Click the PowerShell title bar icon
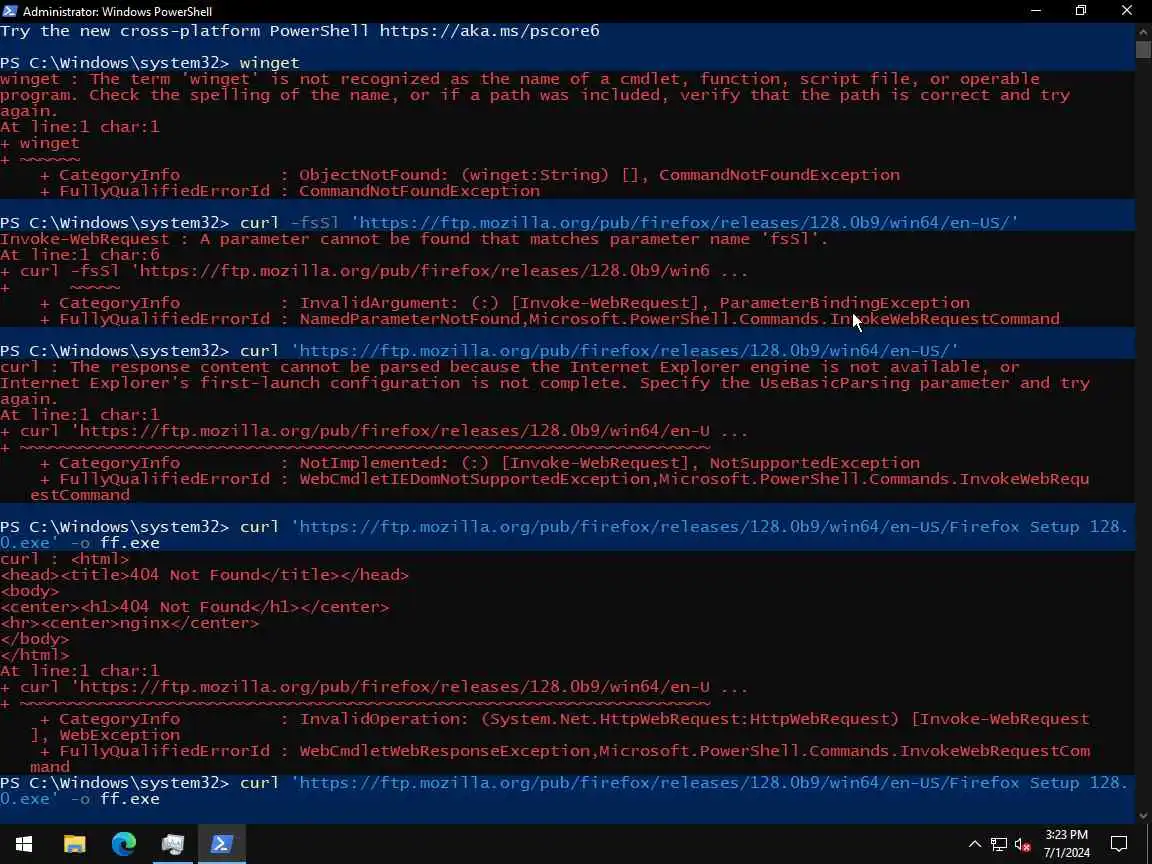Viewport: 1152px width, 864px height. pos(10,11)
